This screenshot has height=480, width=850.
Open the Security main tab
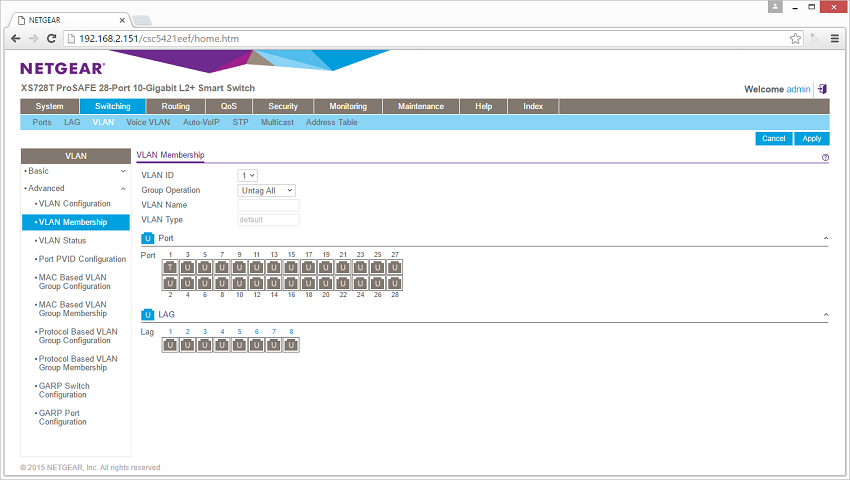[283, 106]
